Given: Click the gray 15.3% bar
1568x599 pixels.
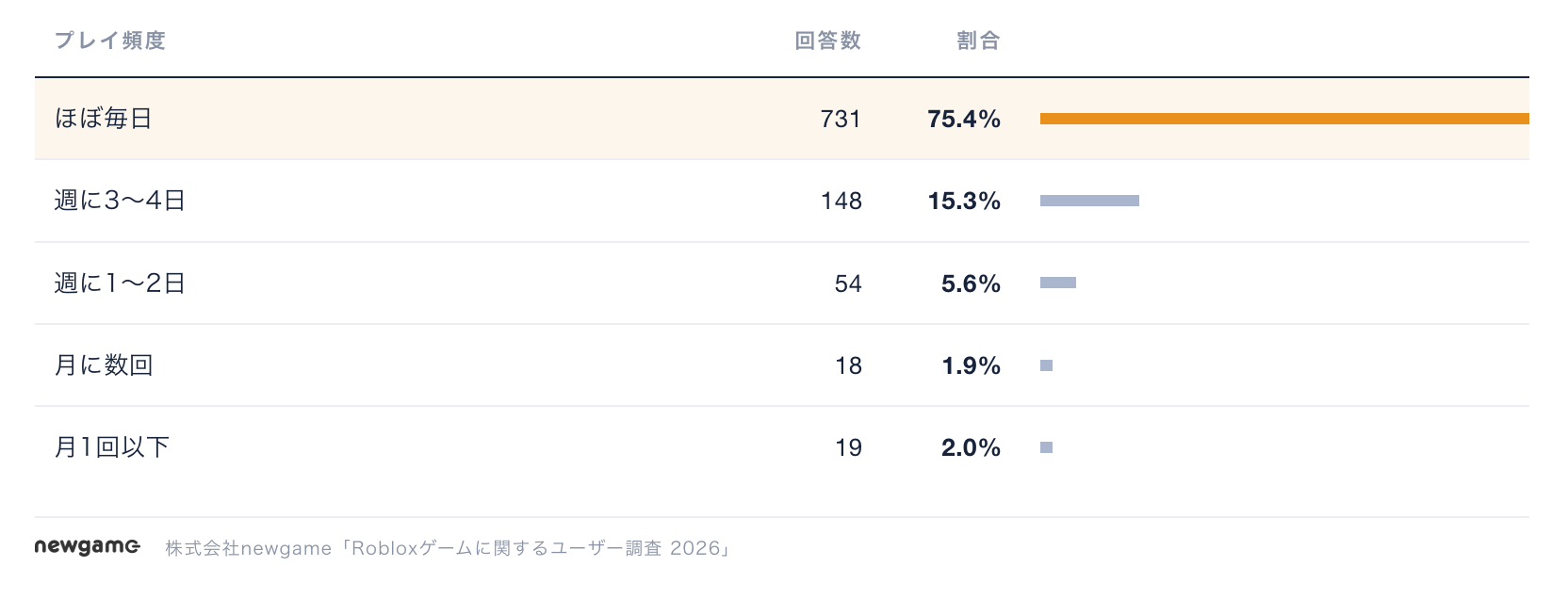Looking at the screenshot, I should pyautogui.click(x=1089, y=201).
